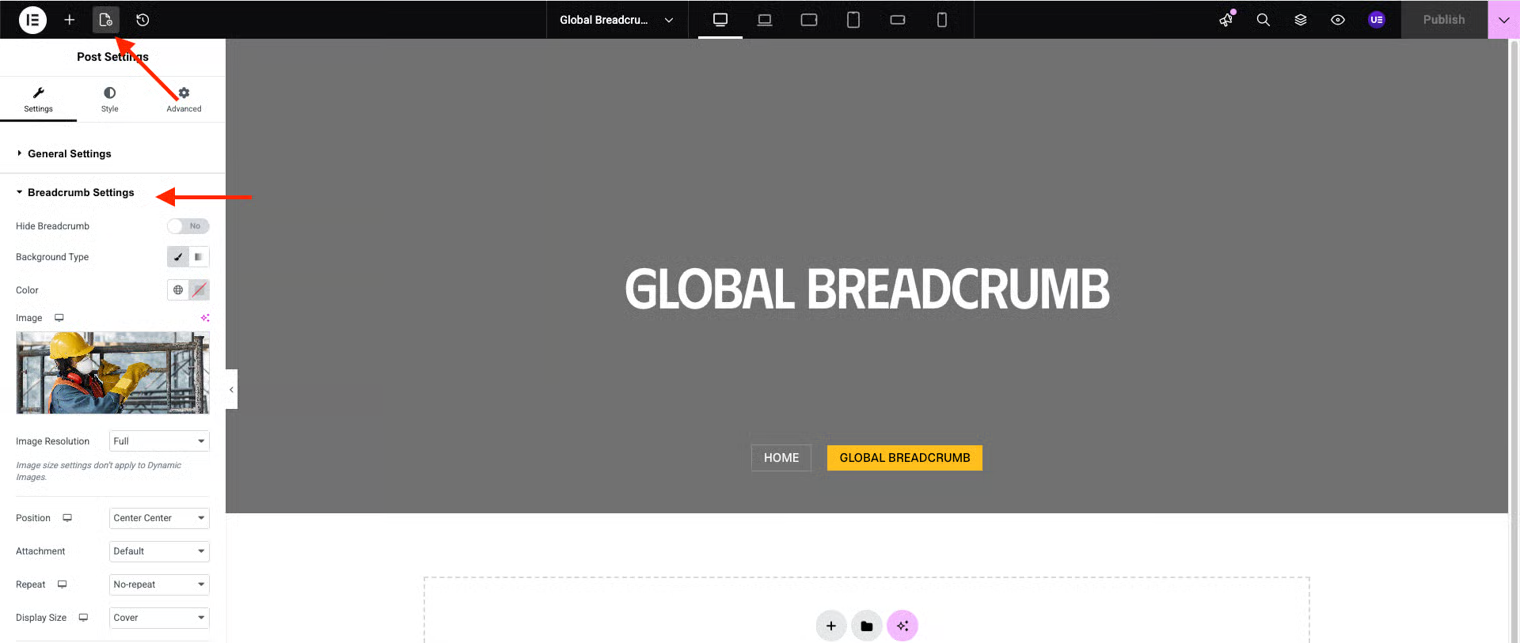Open the Color picker swatch
The image size is (1520, 643).
[x=199, y=290]
